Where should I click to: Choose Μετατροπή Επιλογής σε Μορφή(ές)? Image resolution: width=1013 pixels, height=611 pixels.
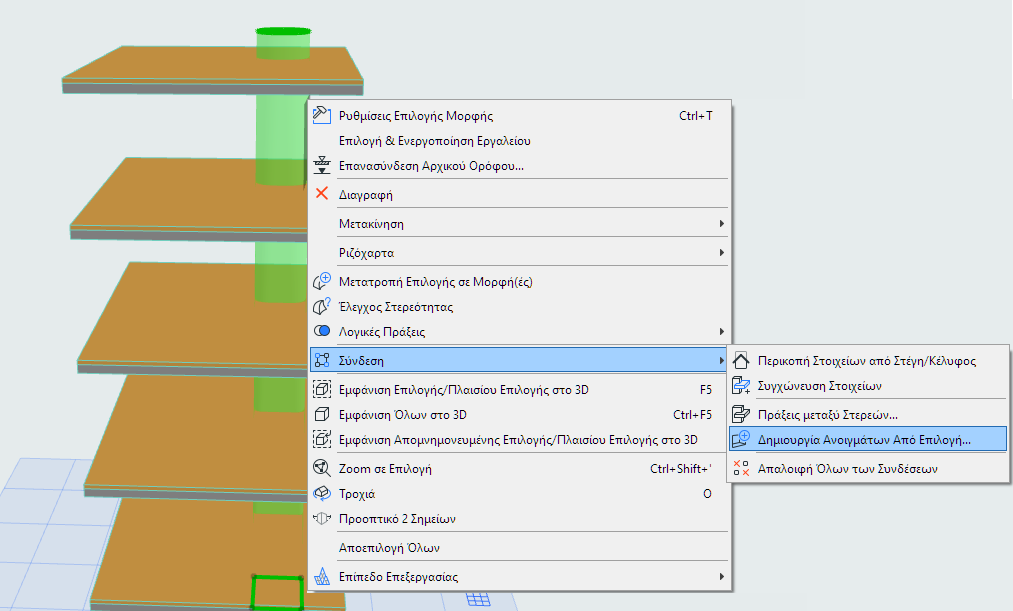520,282
